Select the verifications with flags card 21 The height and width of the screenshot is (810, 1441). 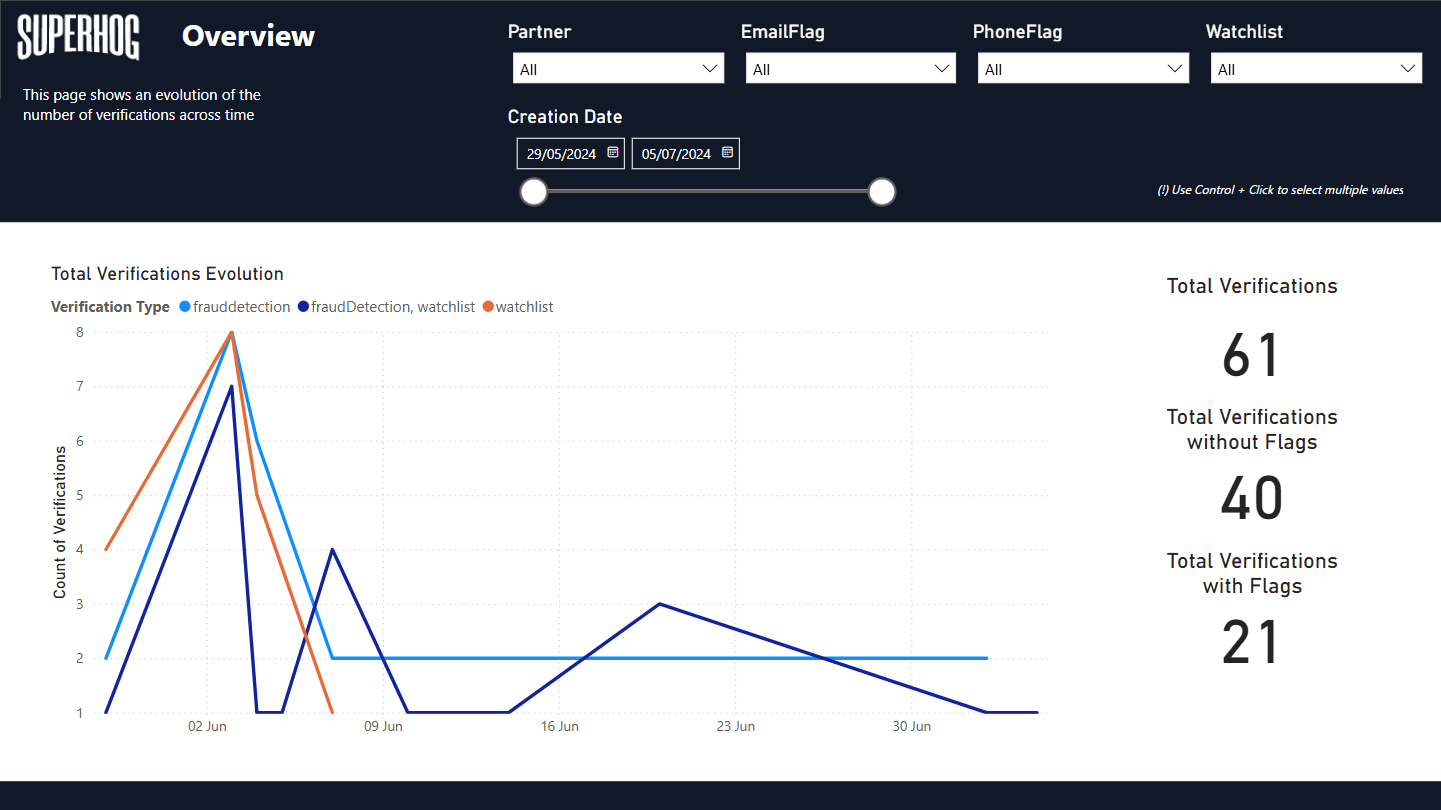pyautogui.click(x=1251, y=643)
